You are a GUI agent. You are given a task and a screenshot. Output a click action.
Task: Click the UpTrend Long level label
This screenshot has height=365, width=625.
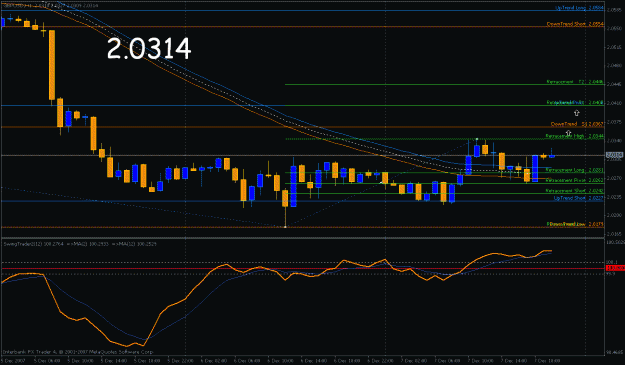pyautogui.click(x=579, y=8)
